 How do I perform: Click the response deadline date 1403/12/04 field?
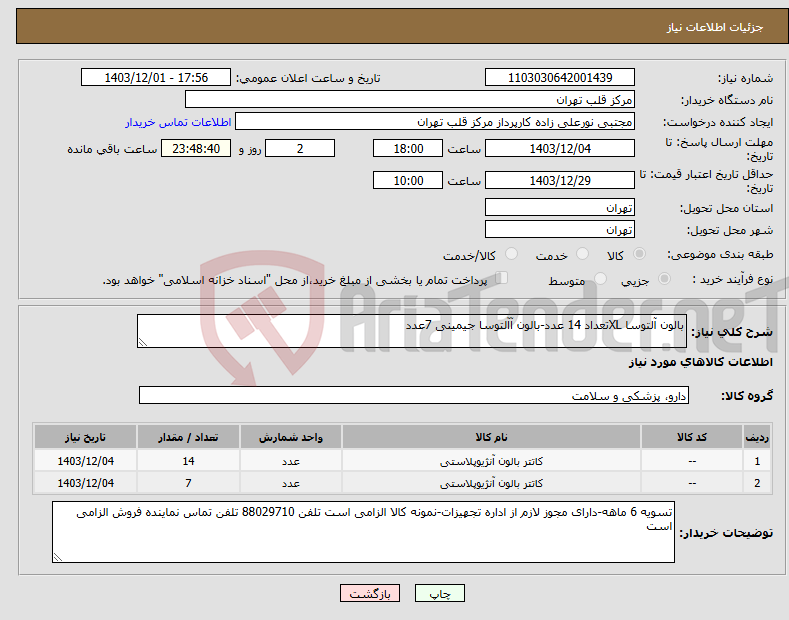560,148
